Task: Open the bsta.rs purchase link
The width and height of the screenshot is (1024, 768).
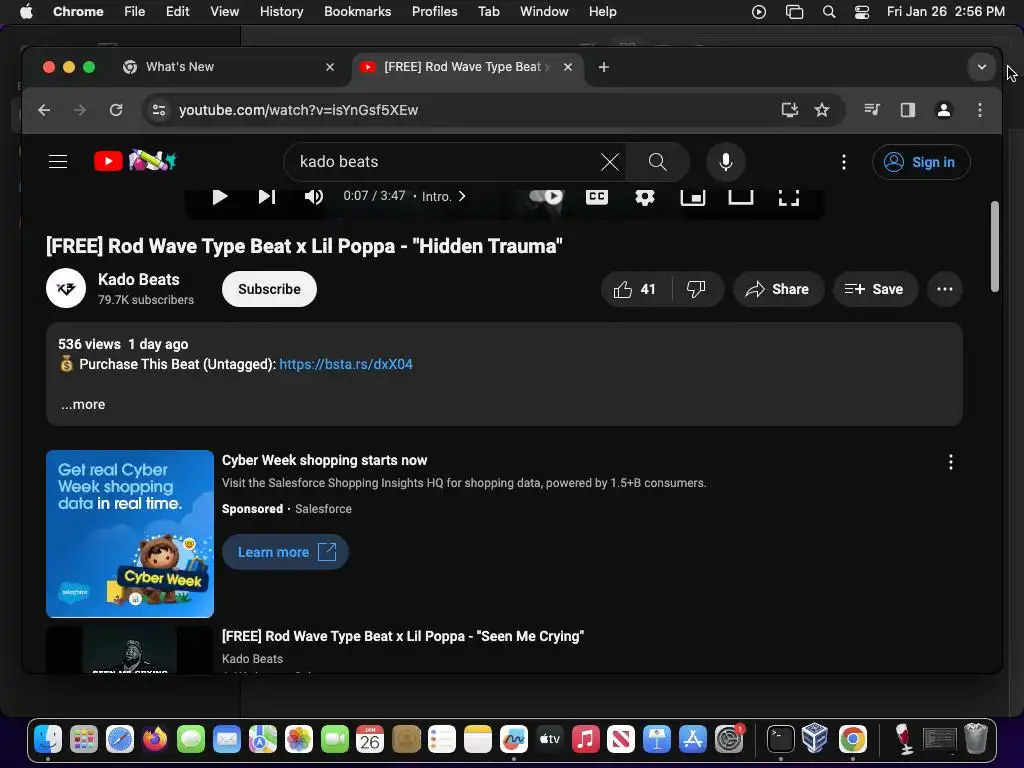Action: click(x=346, y=364)
